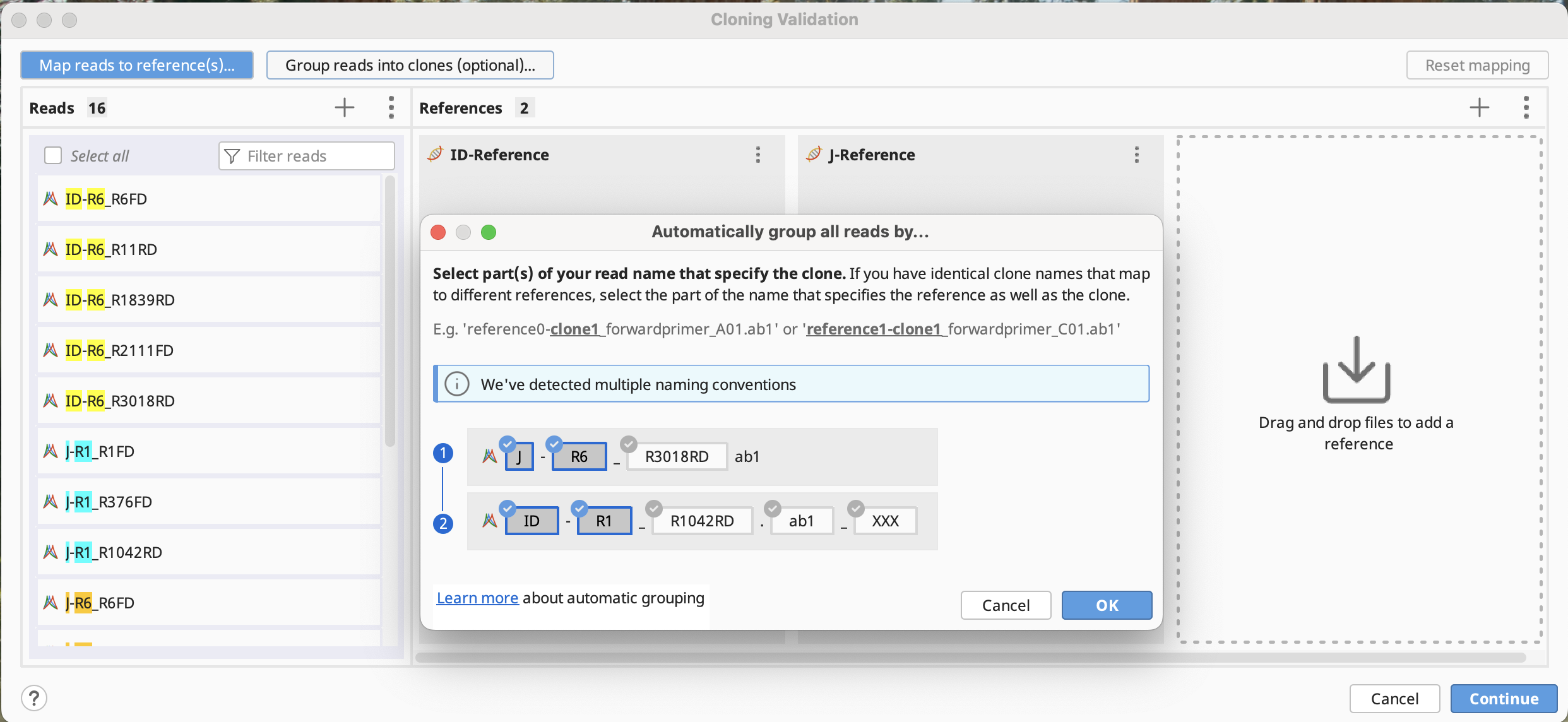
Task: Deselect the R6 name part in row 1
Action: (x=579, y=456)
